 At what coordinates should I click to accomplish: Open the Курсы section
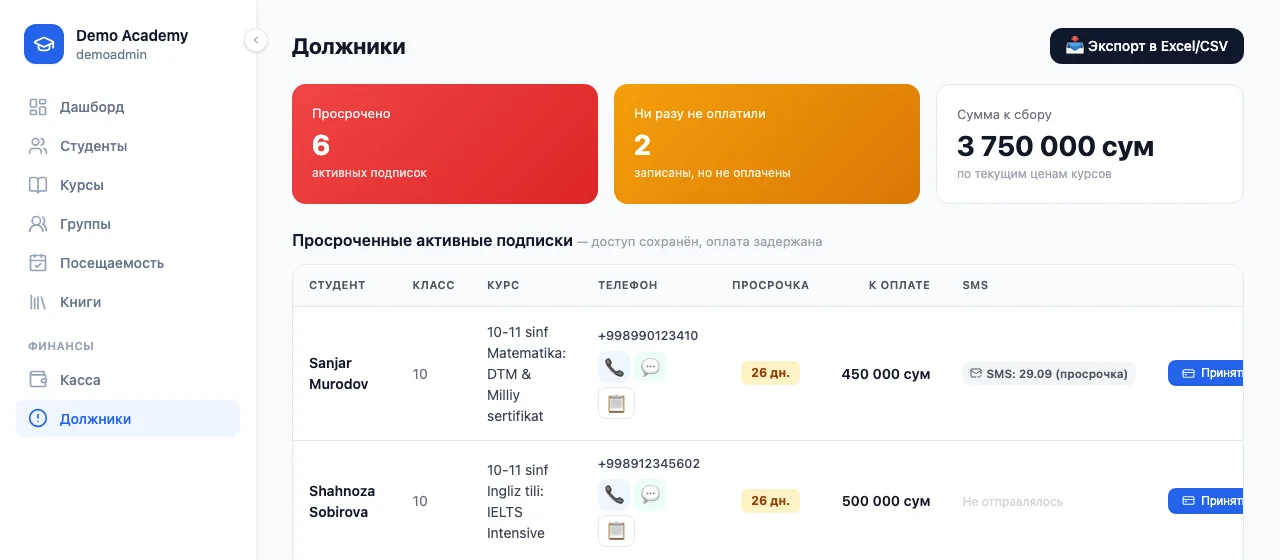[128, 185]
